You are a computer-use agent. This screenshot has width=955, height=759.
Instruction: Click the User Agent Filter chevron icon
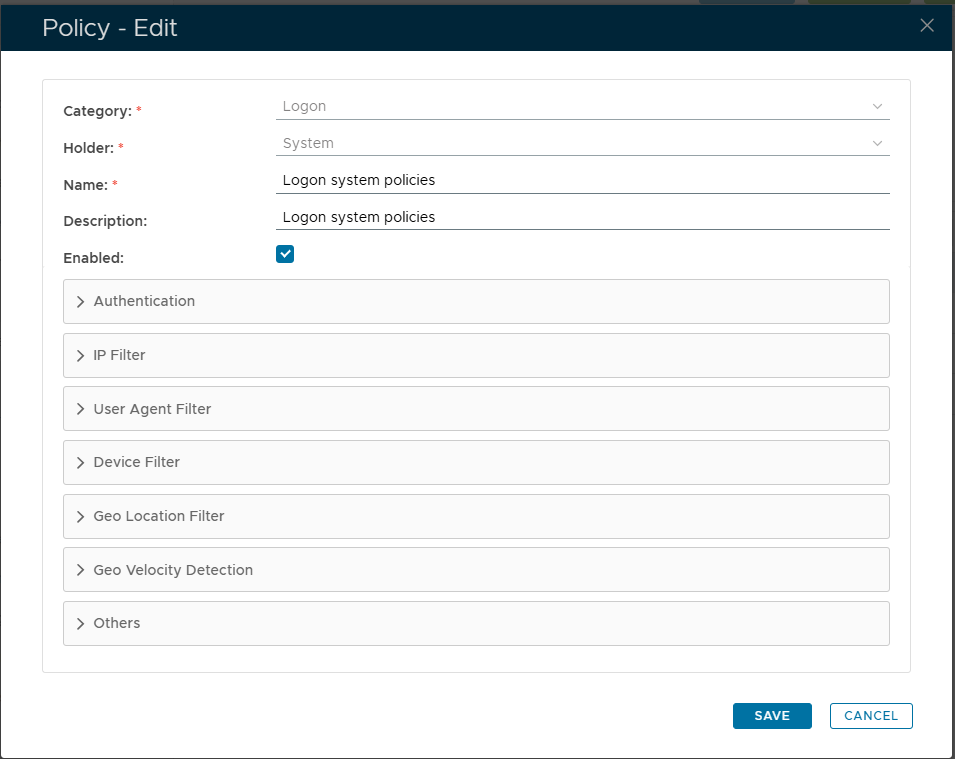point(81,409)
